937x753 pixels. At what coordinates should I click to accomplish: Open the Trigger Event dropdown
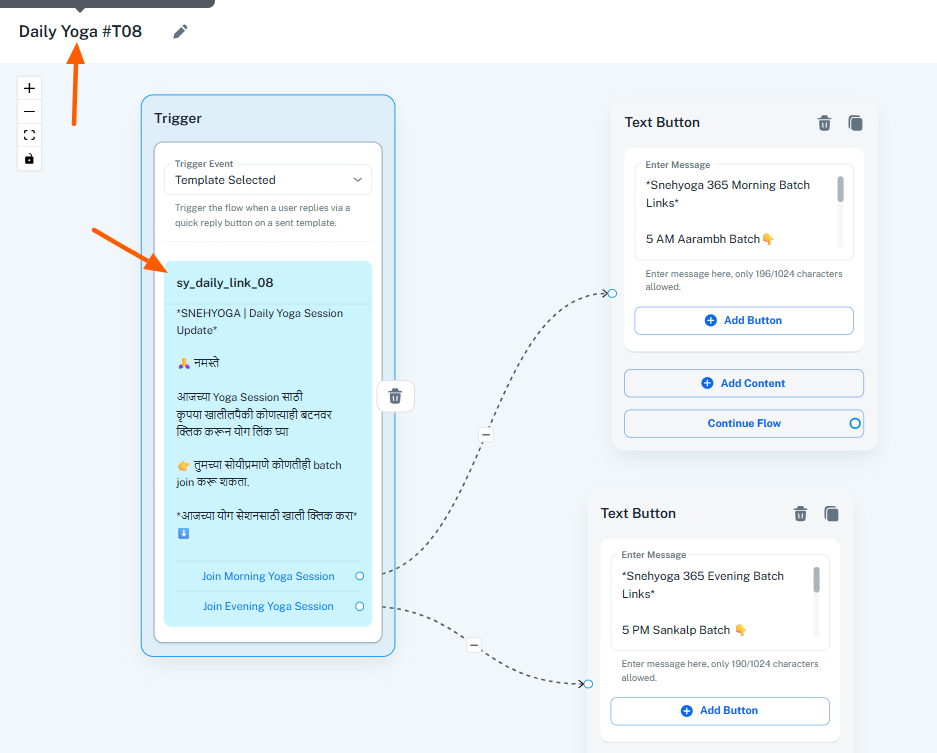(268, 180)
